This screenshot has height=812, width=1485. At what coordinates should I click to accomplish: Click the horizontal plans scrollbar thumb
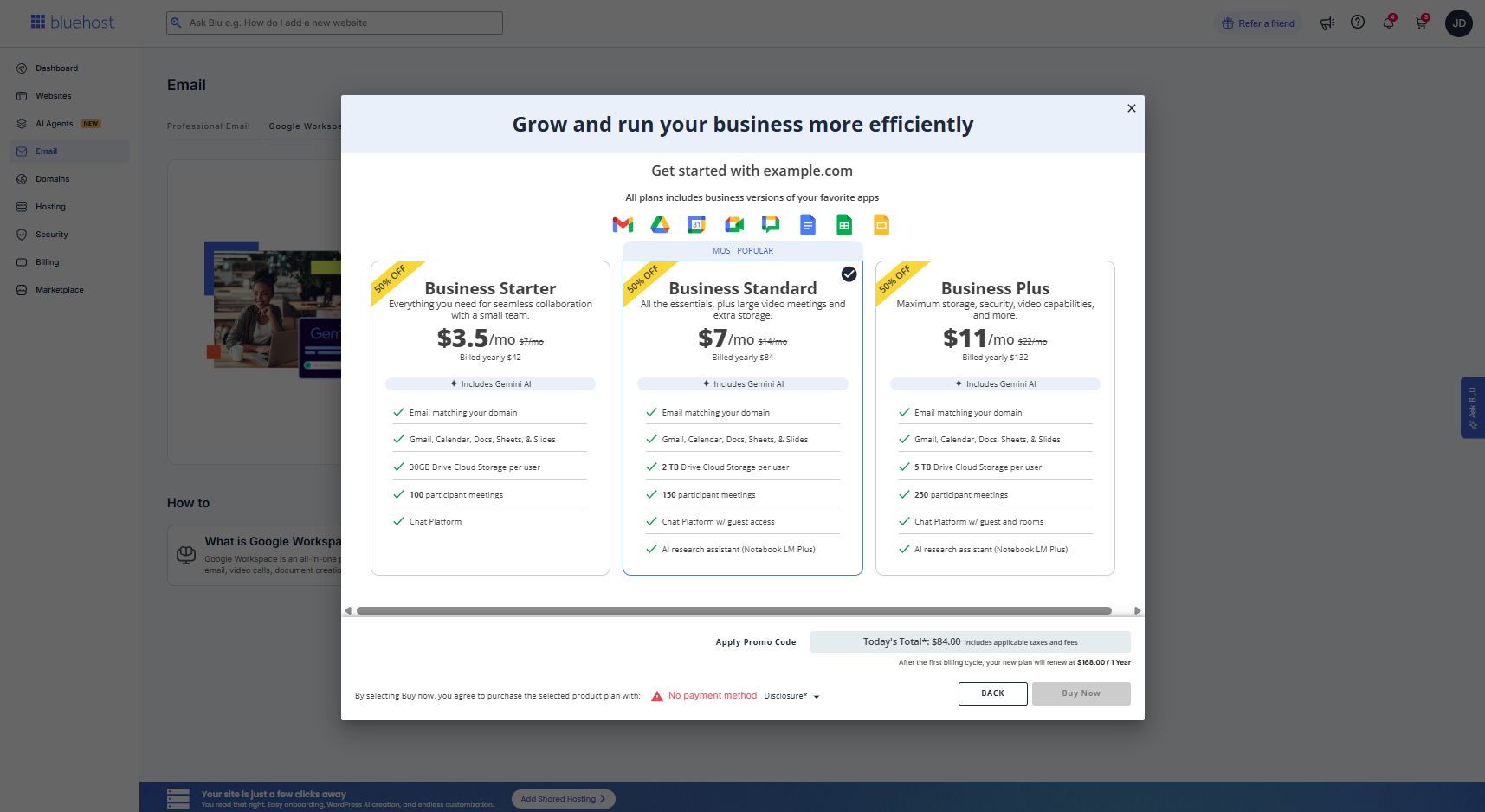point(734,611)
